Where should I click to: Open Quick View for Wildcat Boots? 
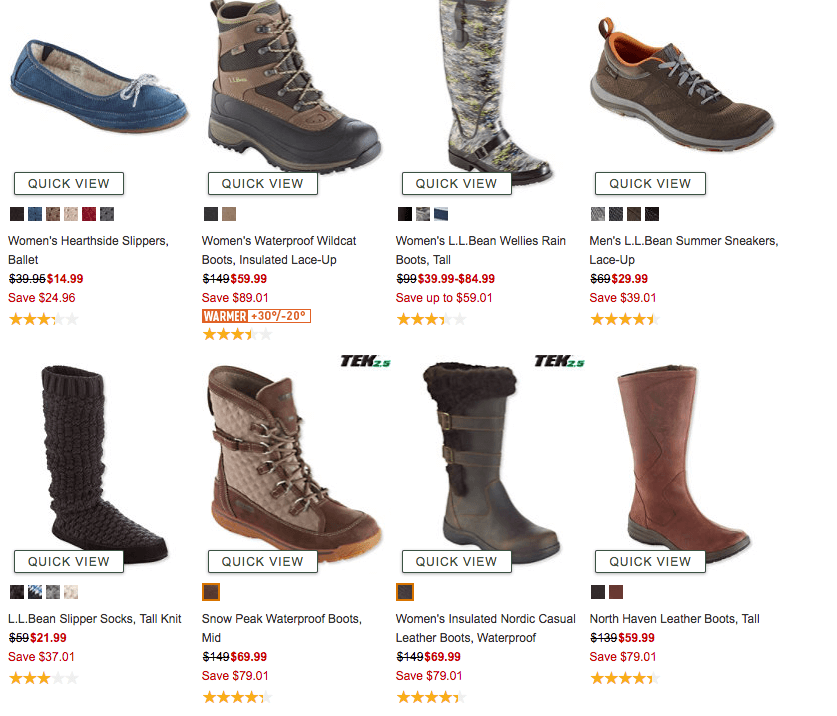pos(263,184)
